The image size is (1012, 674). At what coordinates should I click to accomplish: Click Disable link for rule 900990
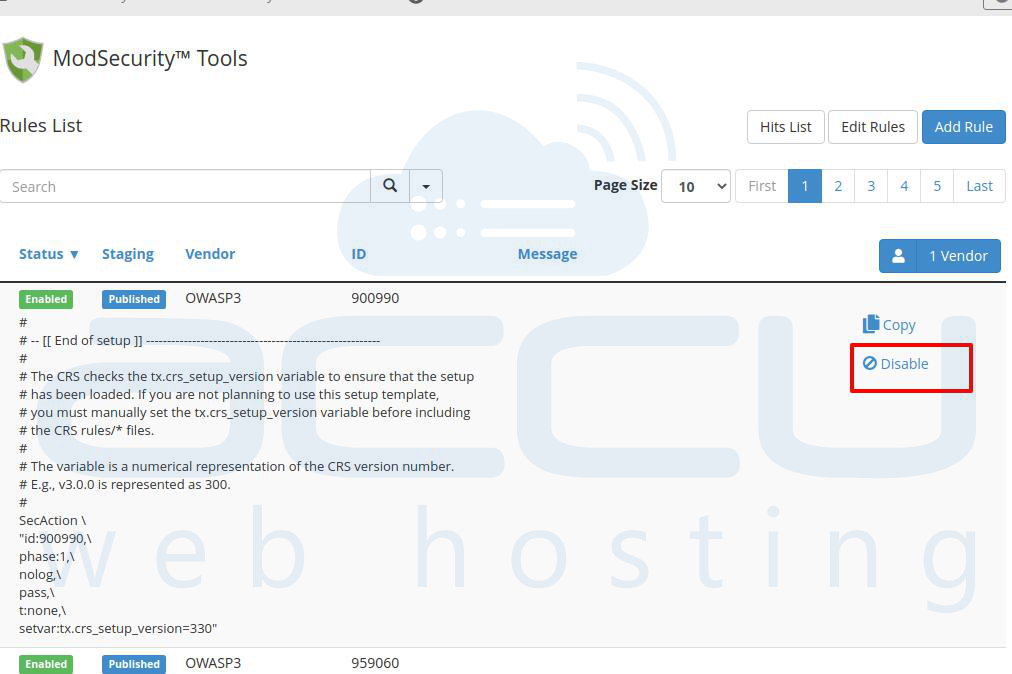pos(896,363)
